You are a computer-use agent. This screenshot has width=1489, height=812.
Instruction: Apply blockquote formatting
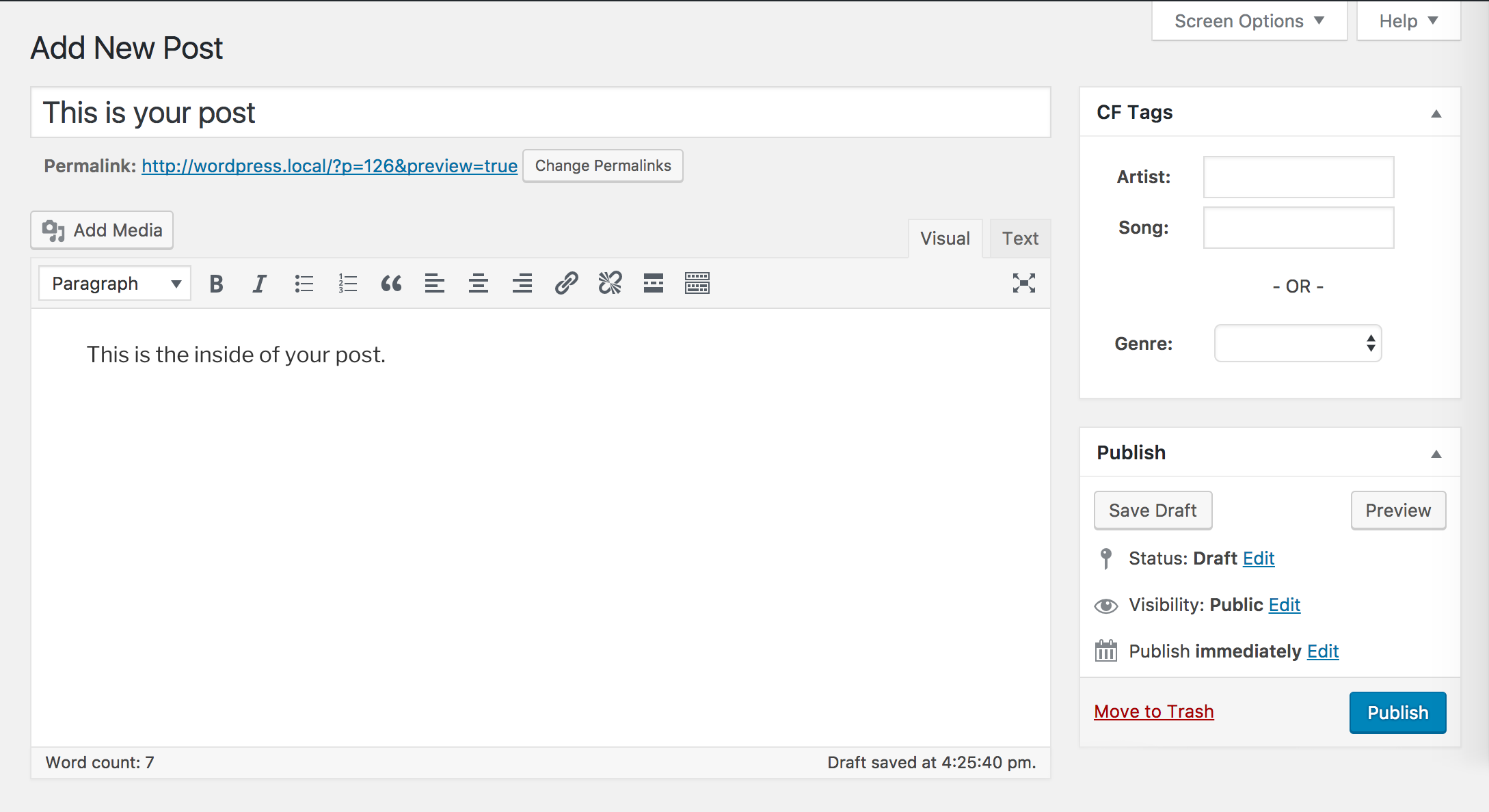coord(391,283)
